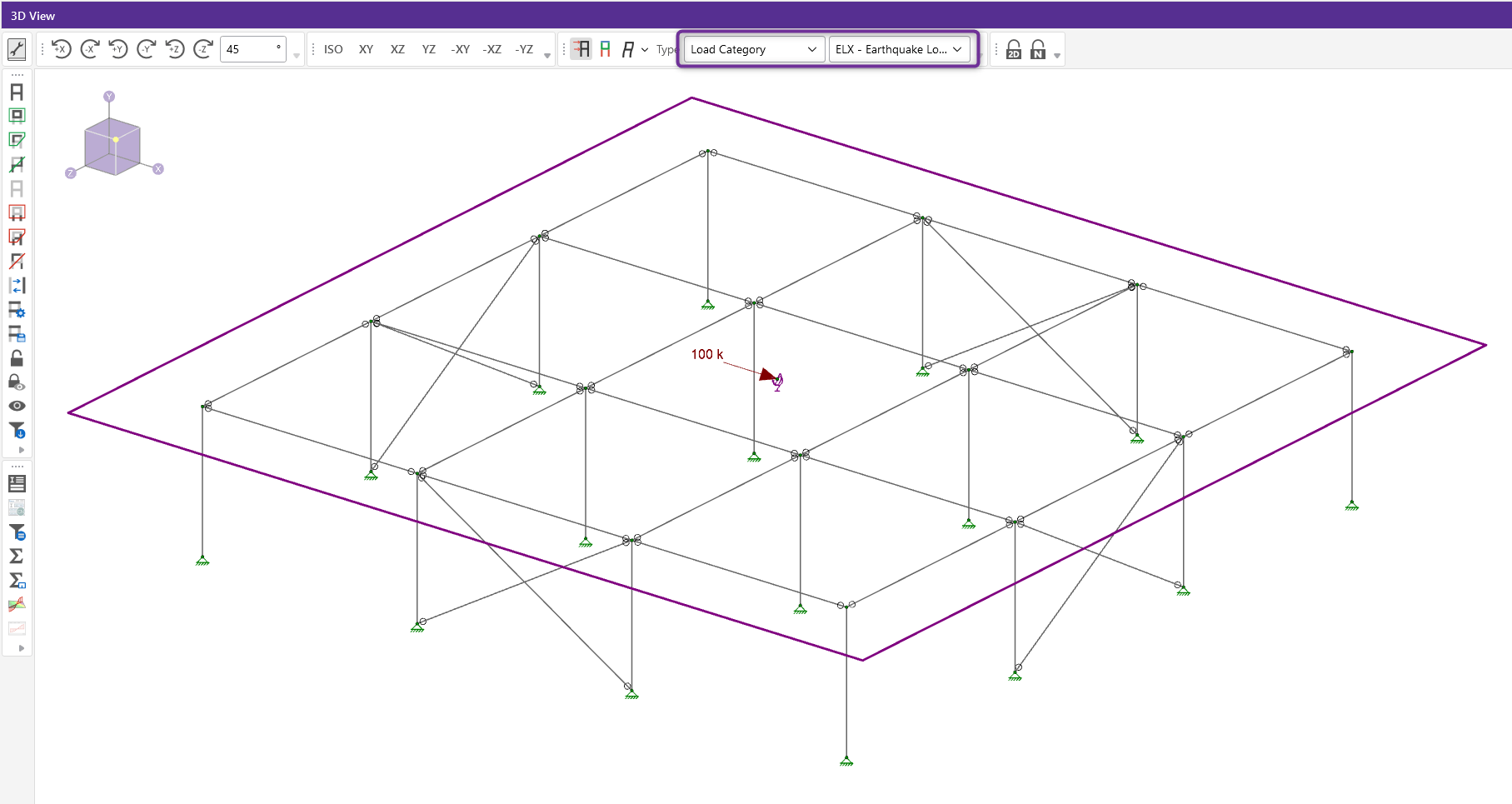Open the Load Category dropdown

coord(754,49)
